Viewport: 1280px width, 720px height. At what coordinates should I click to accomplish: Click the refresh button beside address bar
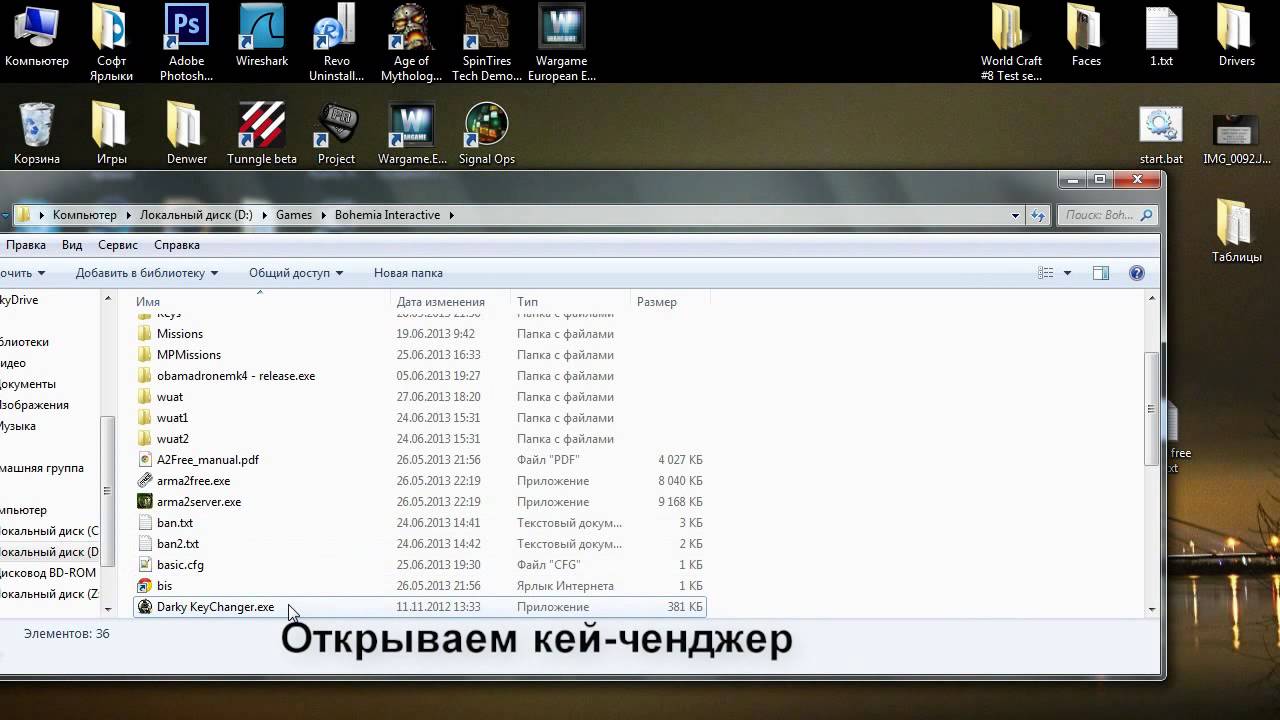pyautogui.click(x=1038, y=215)
